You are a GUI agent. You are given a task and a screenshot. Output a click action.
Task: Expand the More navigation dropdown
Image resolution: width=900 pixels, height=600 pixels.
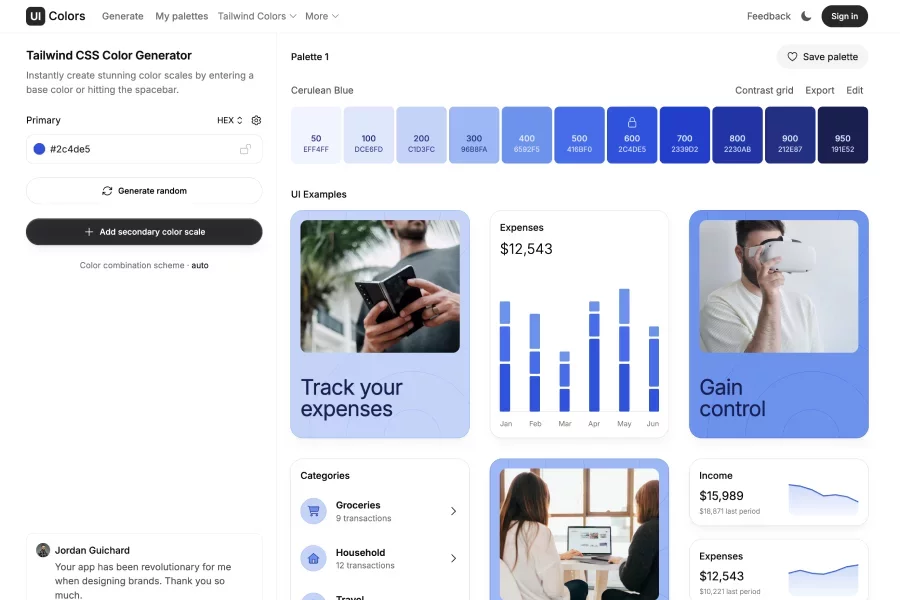coord(321,16)
